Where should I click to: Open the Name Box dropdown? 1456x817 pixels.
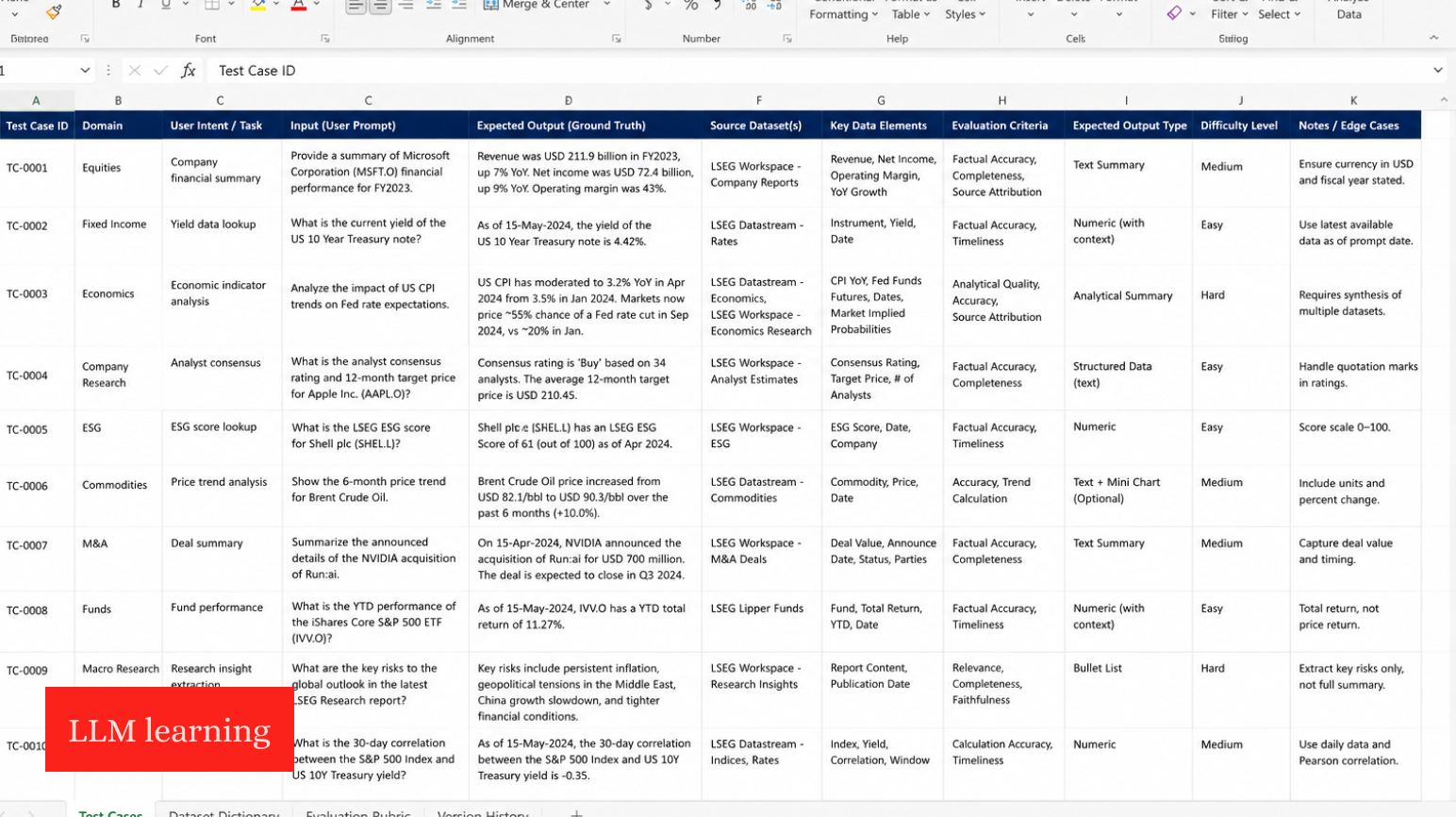click(85, 71)
